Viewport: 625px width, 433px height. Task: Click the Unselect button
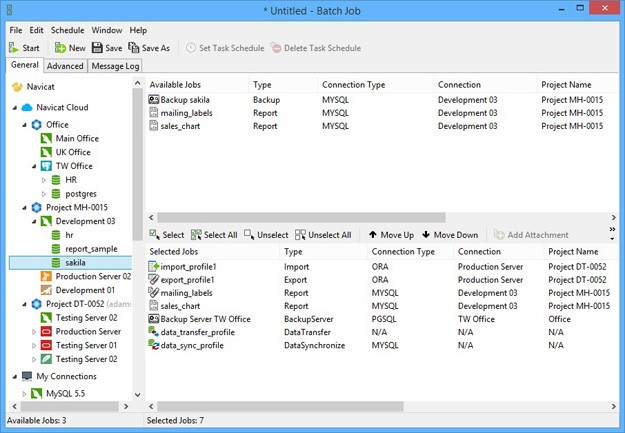coord(266,235)
